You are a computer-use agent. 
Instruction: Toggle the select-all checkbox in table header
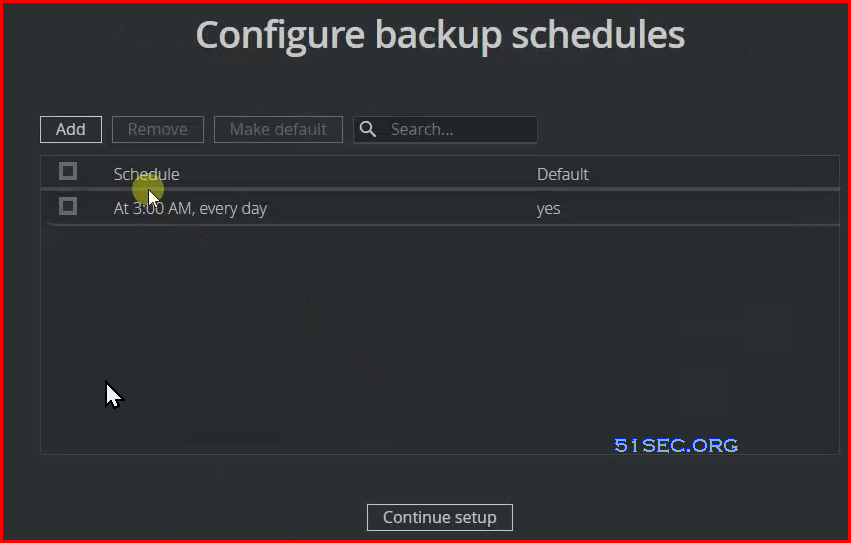click(68, 172)
